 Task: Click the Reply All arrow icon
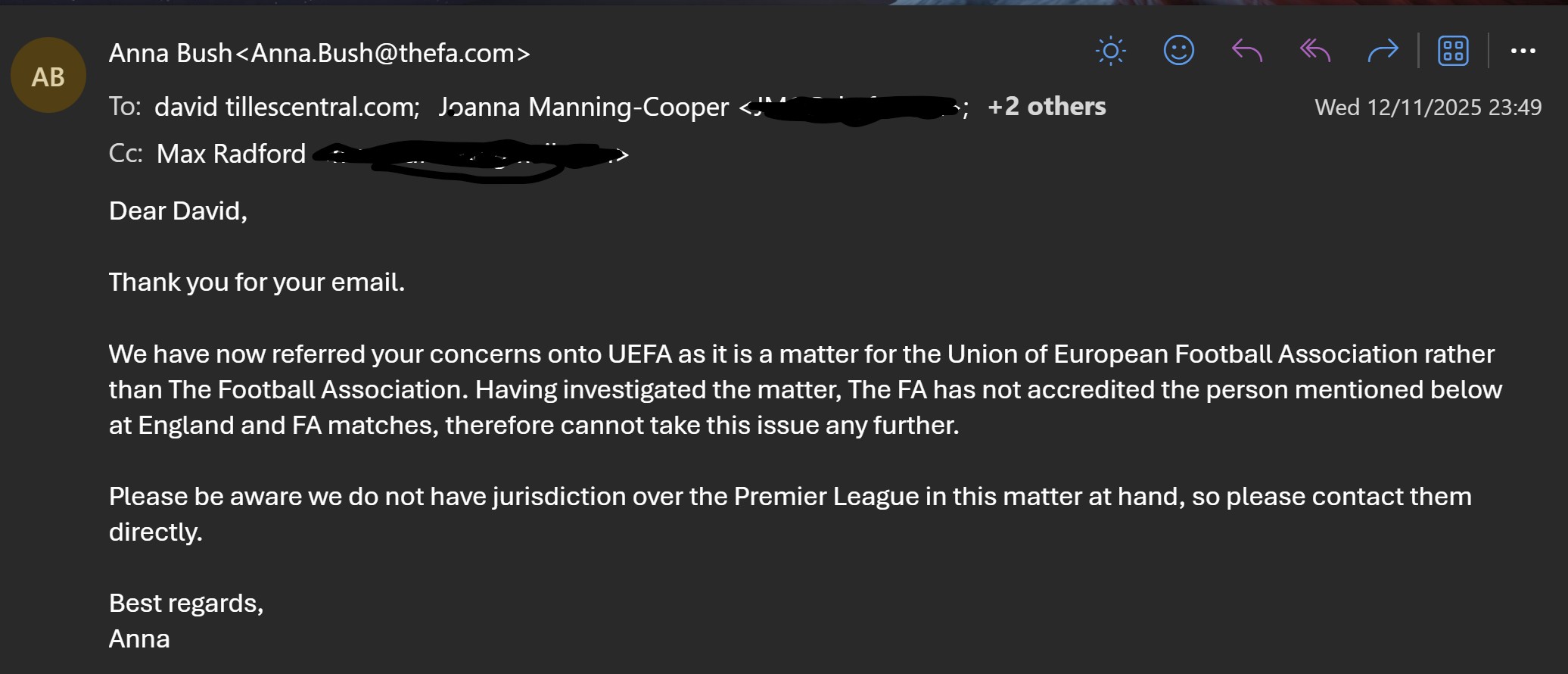click(1314, 51)
